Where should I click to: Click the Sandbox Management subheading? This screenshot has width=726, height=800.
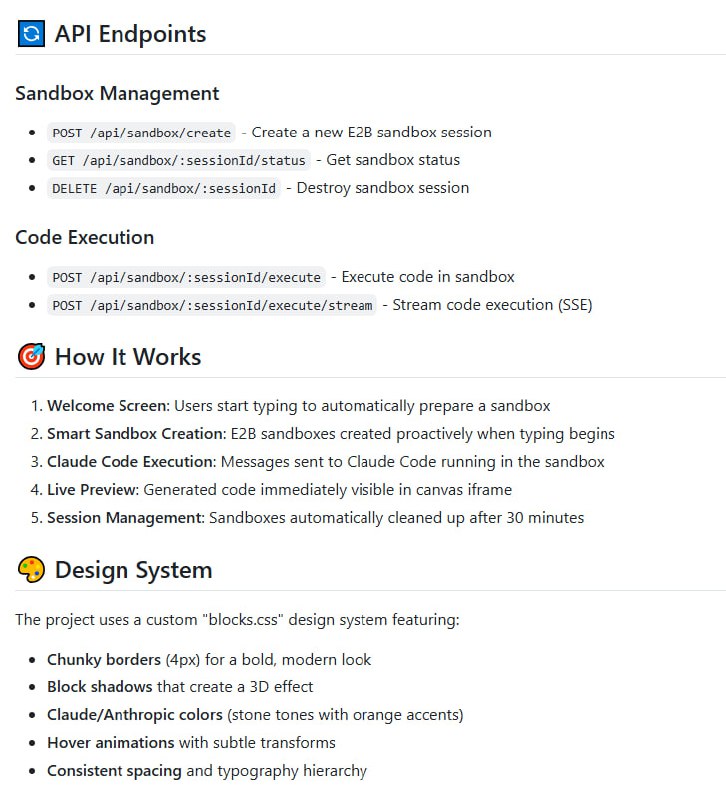117,93
